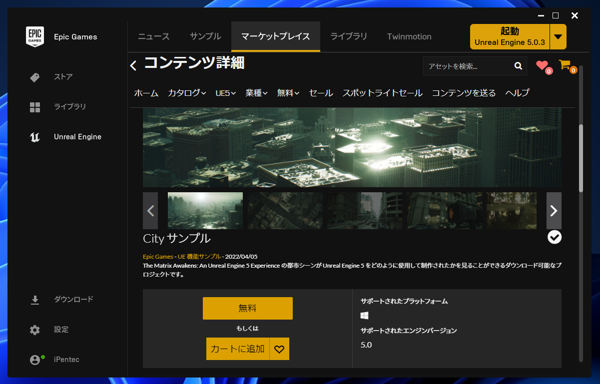The image size is (600, 384).
Task: Switch to the サンプル tab
Action: click(205, 37)
